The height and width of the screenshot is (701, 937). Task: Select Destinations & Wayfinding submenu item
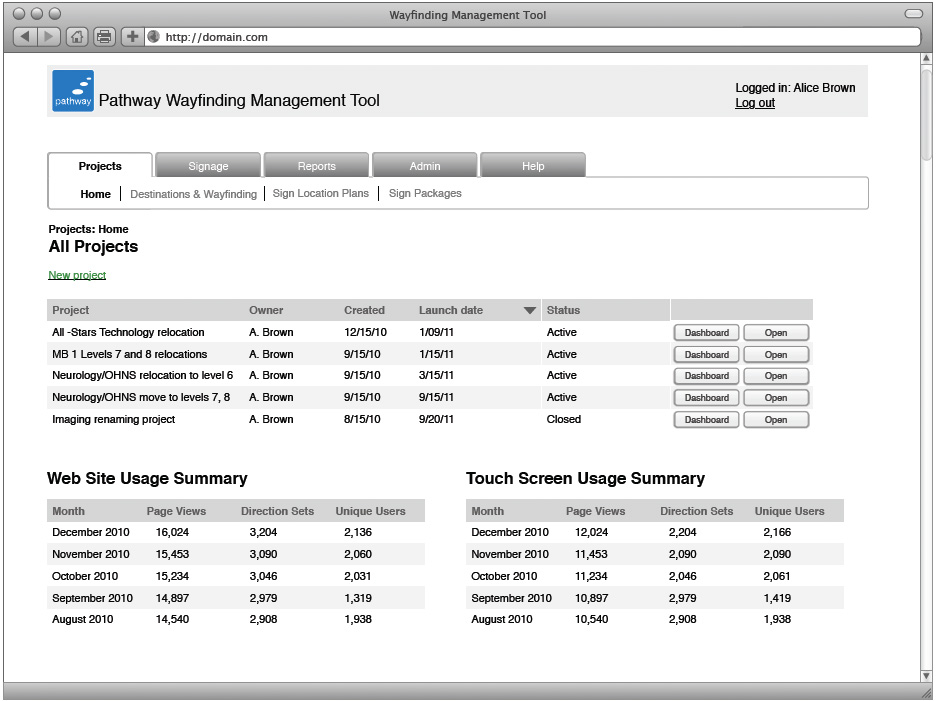coord(193,194)
